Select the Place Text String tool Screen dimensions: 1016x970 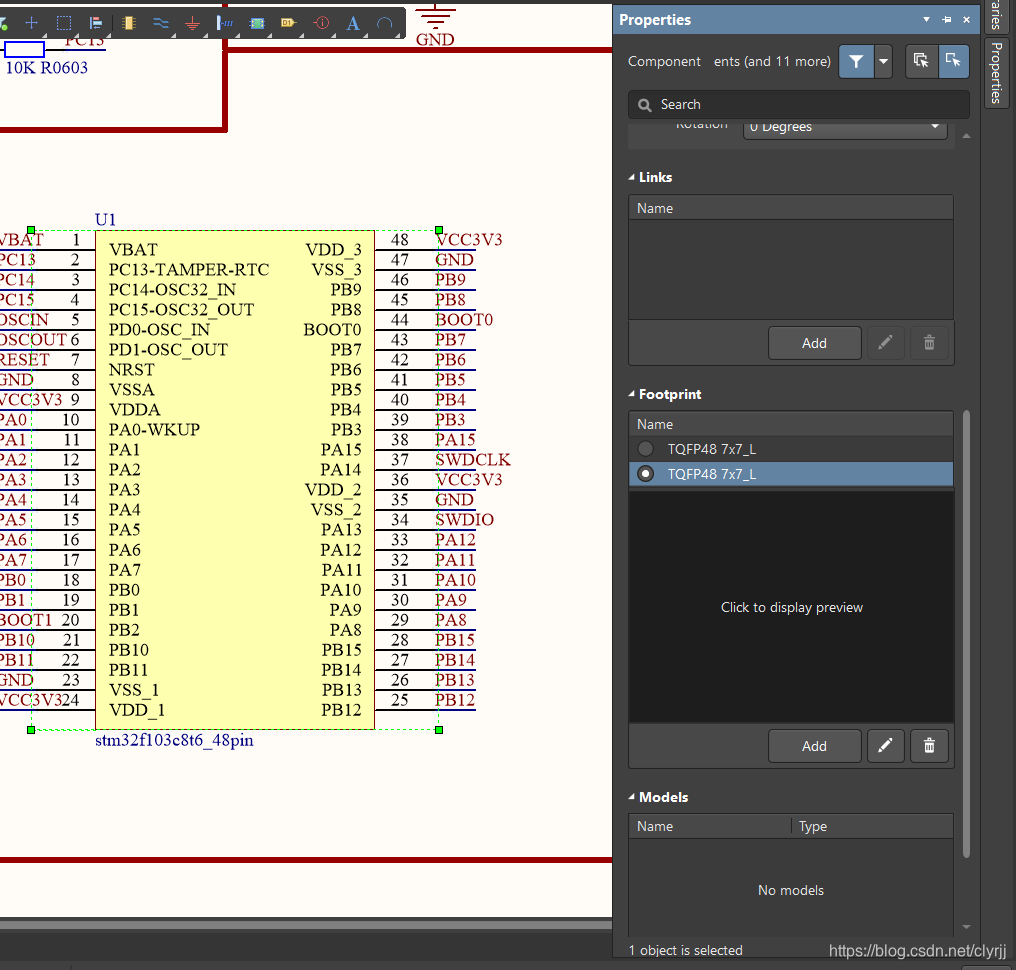(x=353, y=22)
